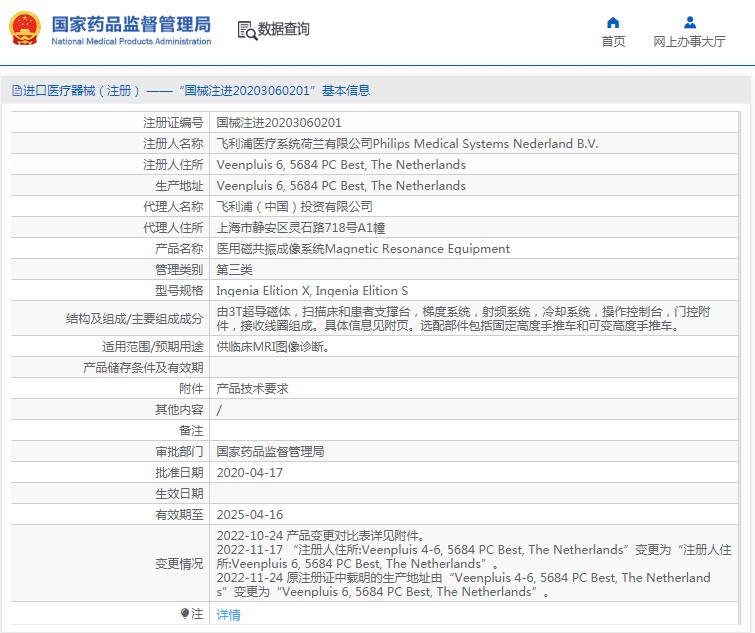
Task: Click National Medical Products Administration subtitle
Action: tap(131, 42)
